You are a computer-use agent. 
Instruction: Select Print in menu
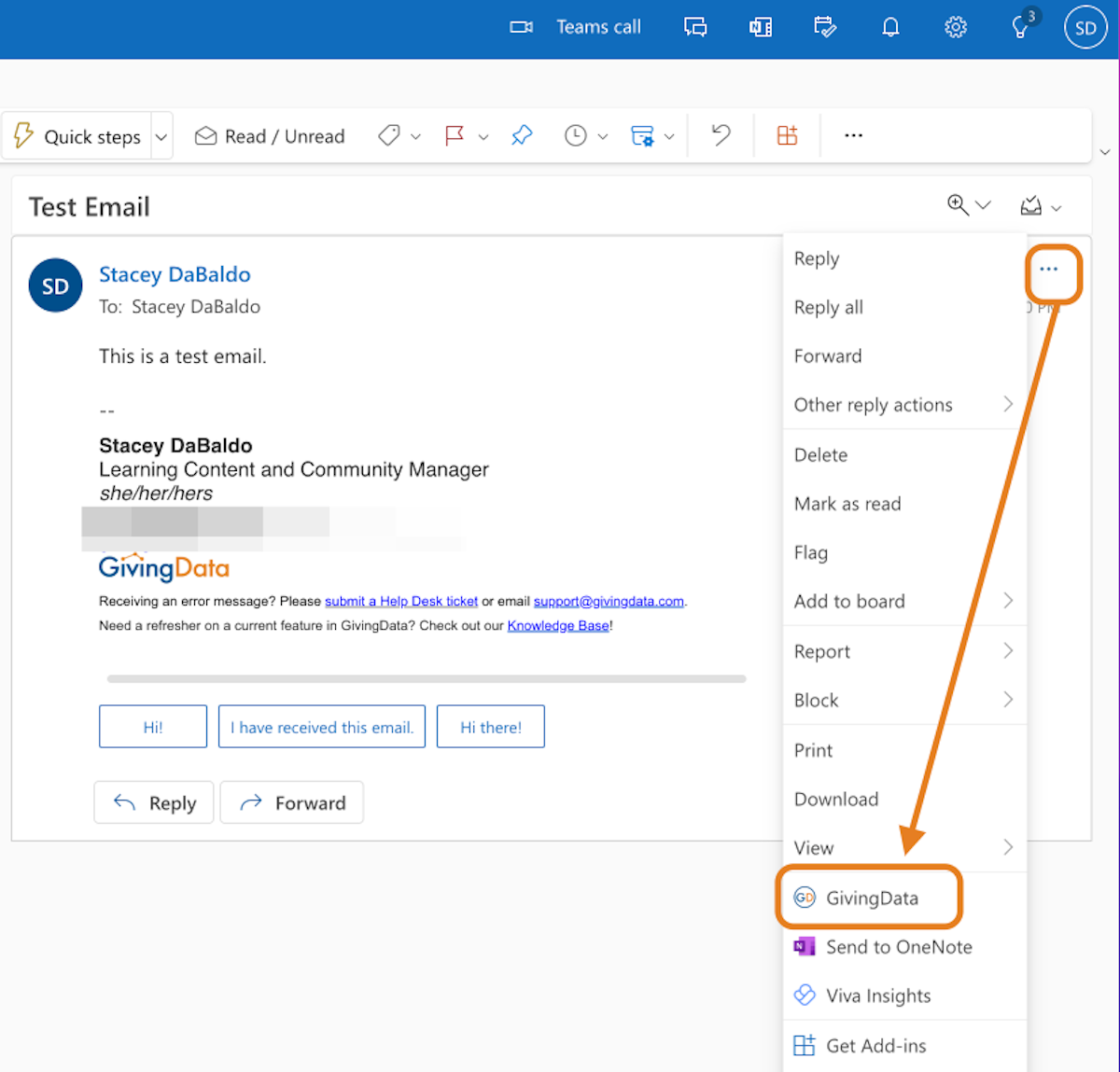[x=904, y=750]
